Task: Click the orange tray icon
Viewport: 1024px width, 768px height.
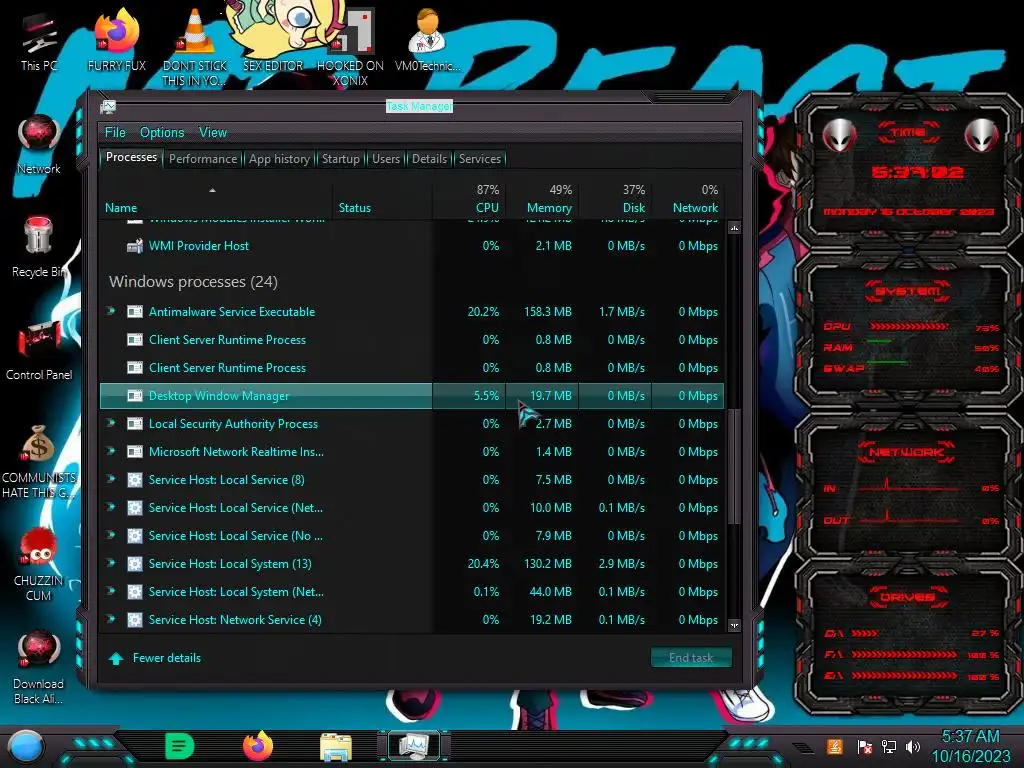Action: [x=835, y=746]
